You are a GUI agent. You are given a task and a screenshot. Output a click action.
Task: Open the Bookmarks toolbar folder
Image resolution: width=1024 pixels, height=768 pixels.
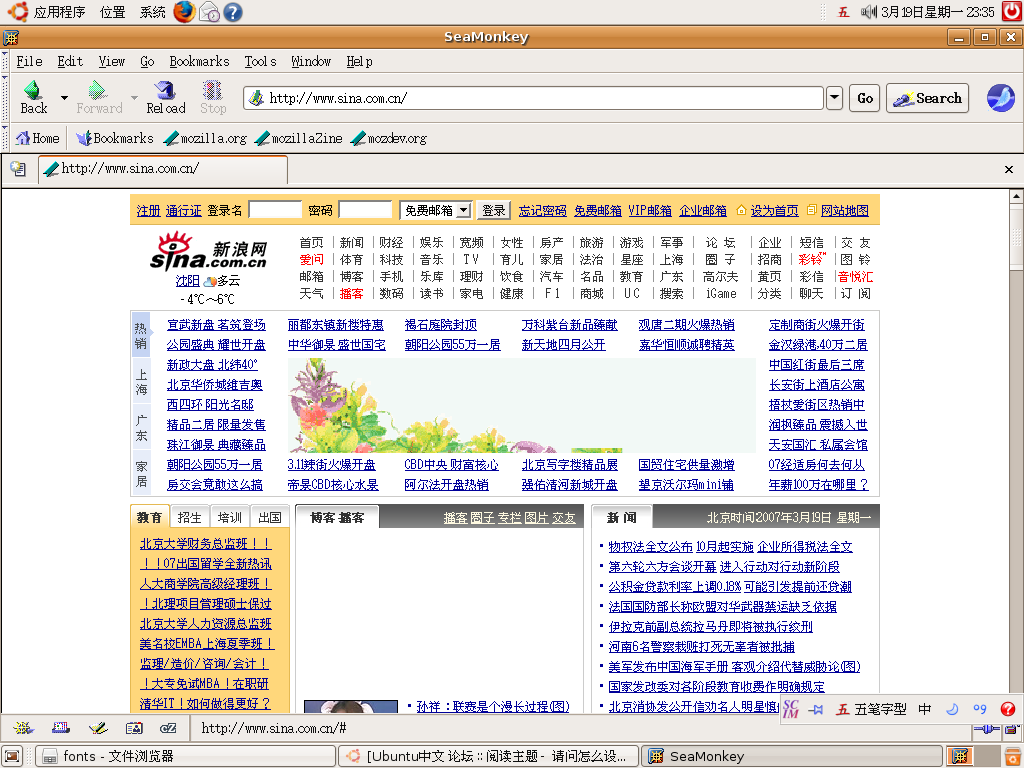114,138
